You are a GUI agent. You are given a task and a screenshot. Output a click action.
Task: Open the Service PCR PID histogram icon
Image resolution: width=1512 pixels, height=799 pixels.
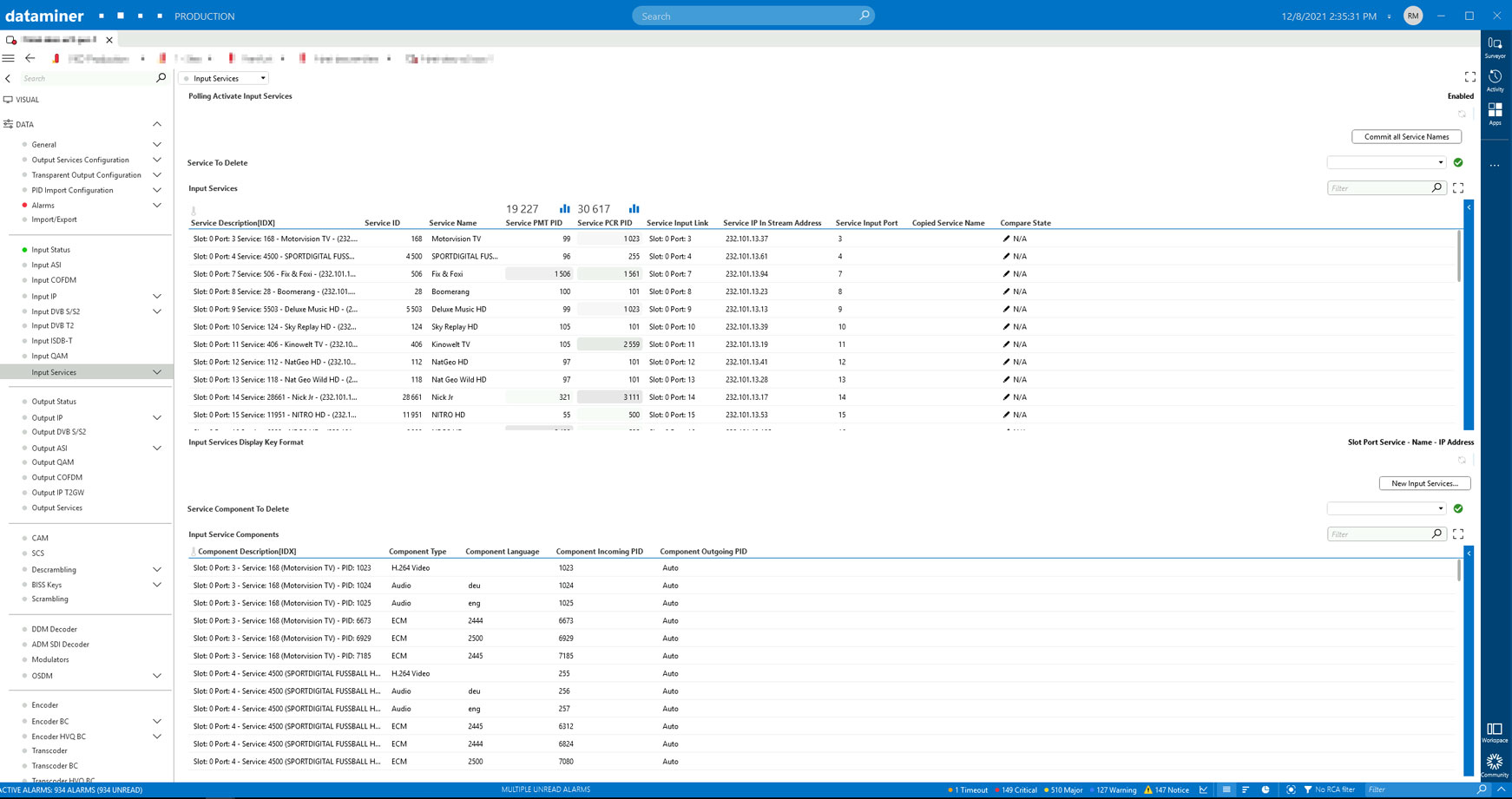pyautogui.click(x=634, y=208)
